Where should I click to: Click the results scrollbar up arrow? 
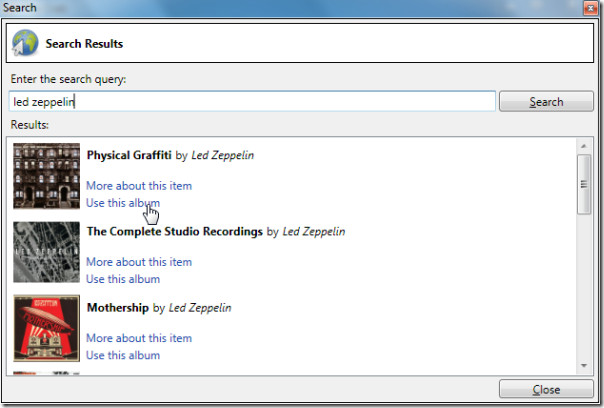coord(584,146)
